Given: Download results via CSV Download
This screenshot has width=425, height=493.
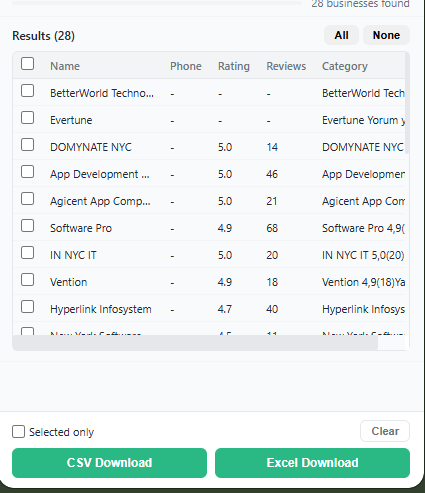Looking at the screenshot, I should click(x=109, y=463).
